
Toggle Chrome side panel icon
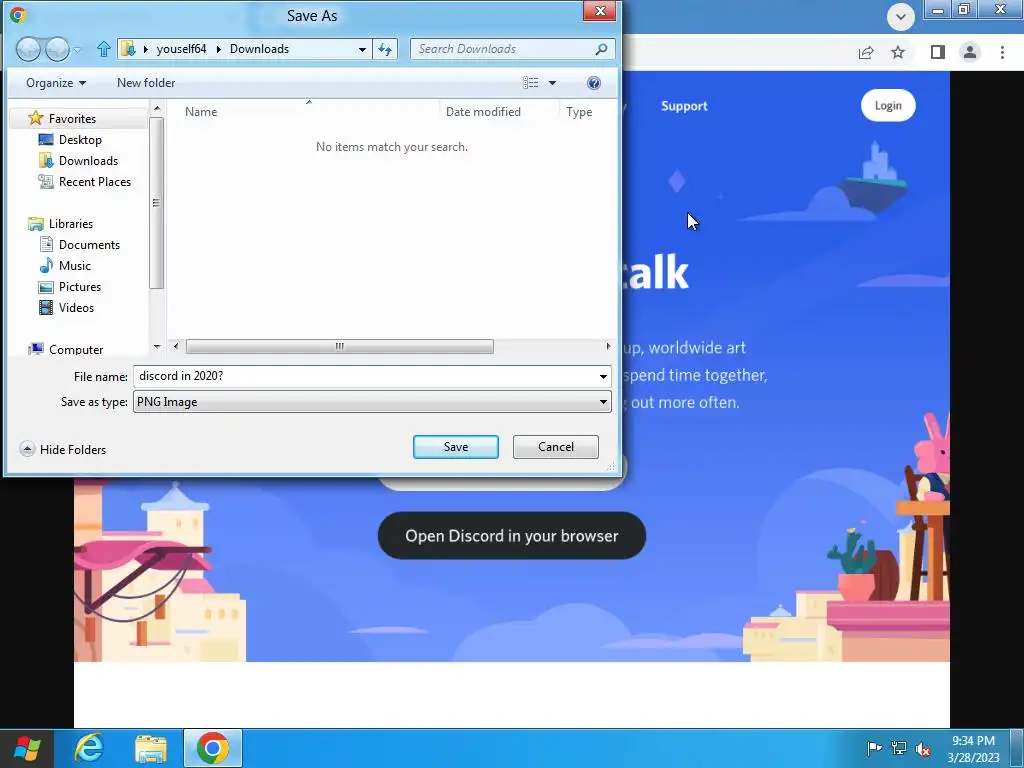coord(938,52)
